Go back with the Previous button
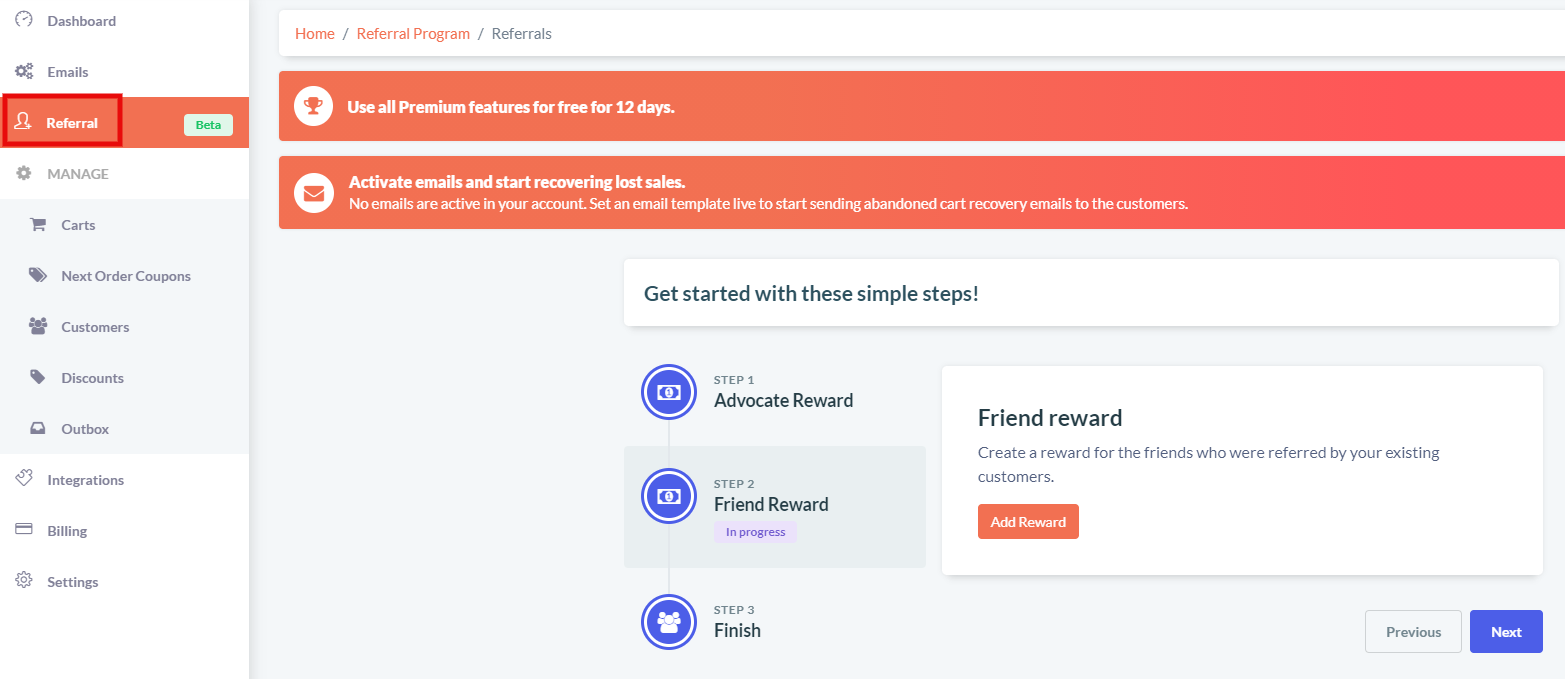This screenshot has width=1565, height=679. click(1413, 632)
